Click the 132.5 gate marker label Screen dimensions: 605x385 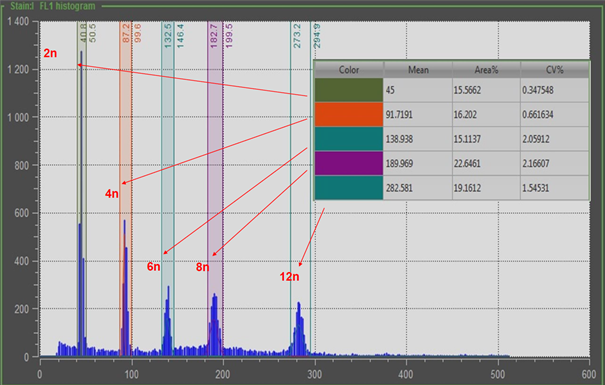[x=168, y=36]
